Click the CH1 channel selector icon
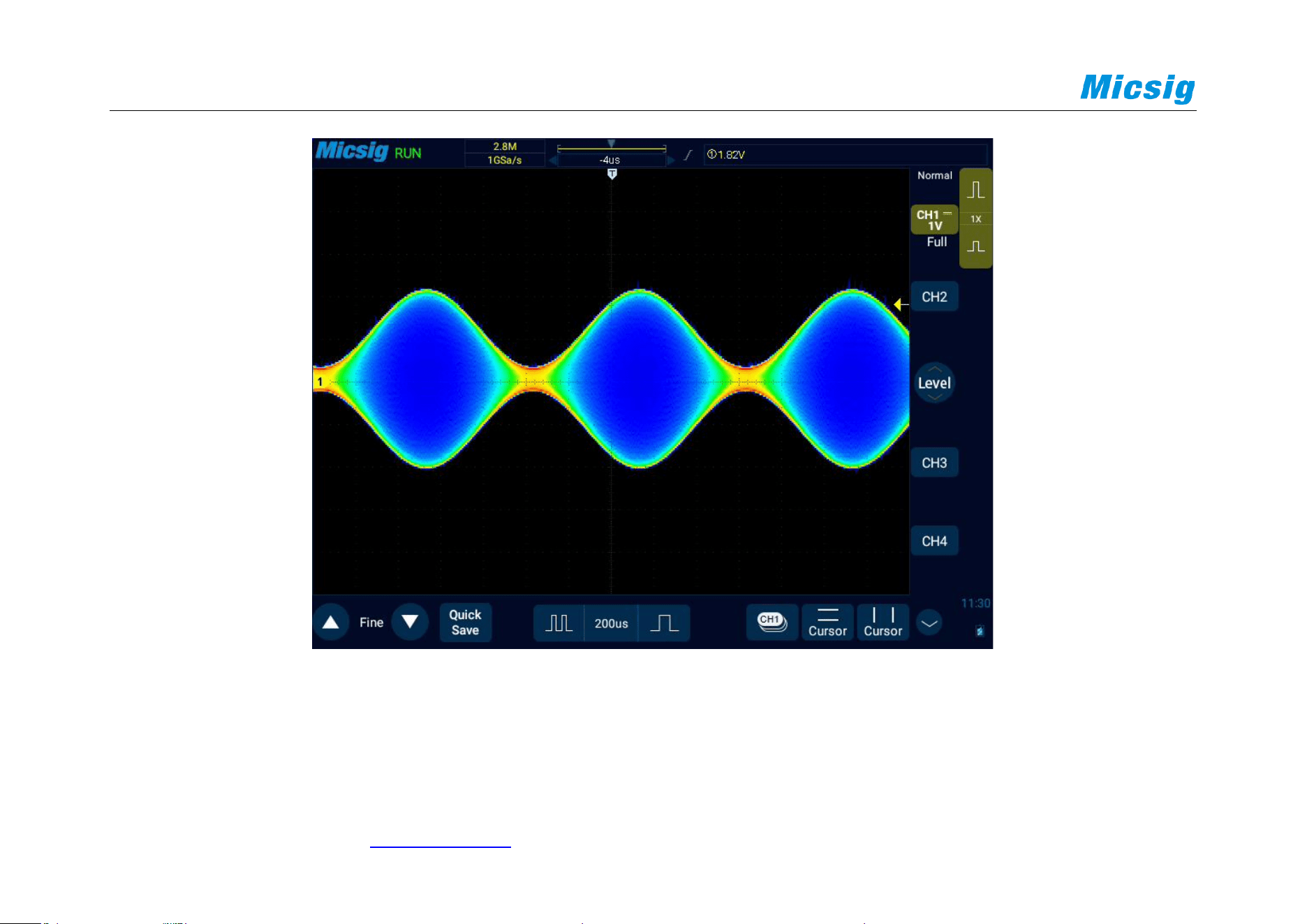 coord(772,622)
